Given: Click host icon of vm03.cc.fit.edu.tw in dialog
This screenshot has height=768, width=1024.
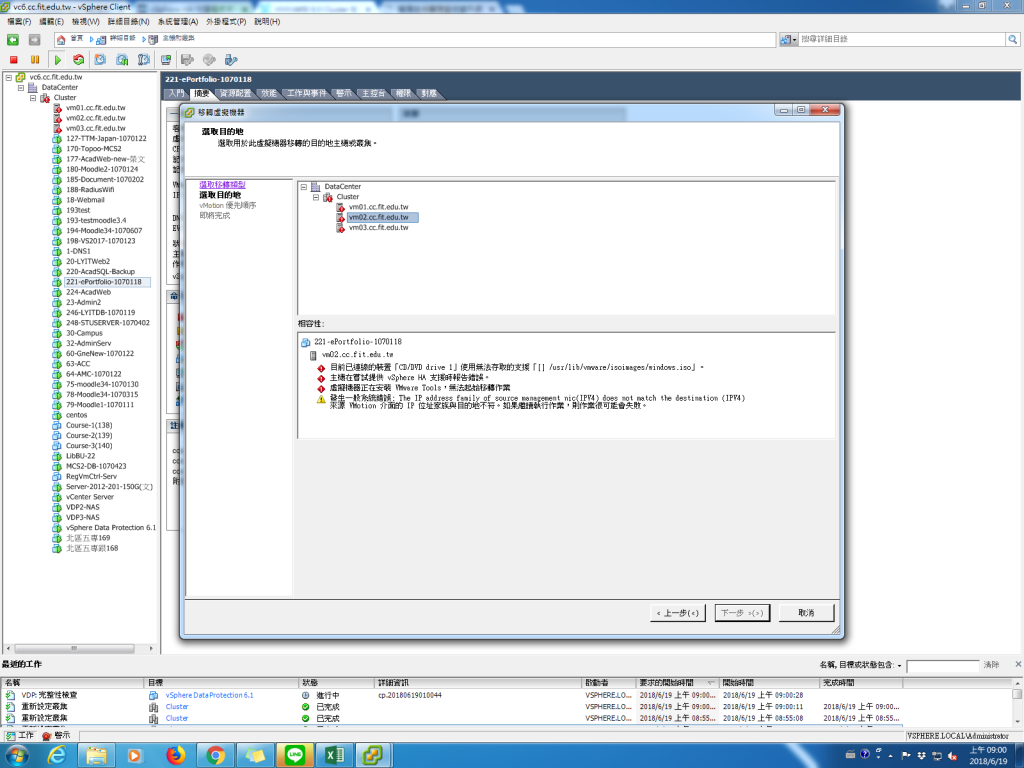Looking at the screenshot, I should point(340,228).
